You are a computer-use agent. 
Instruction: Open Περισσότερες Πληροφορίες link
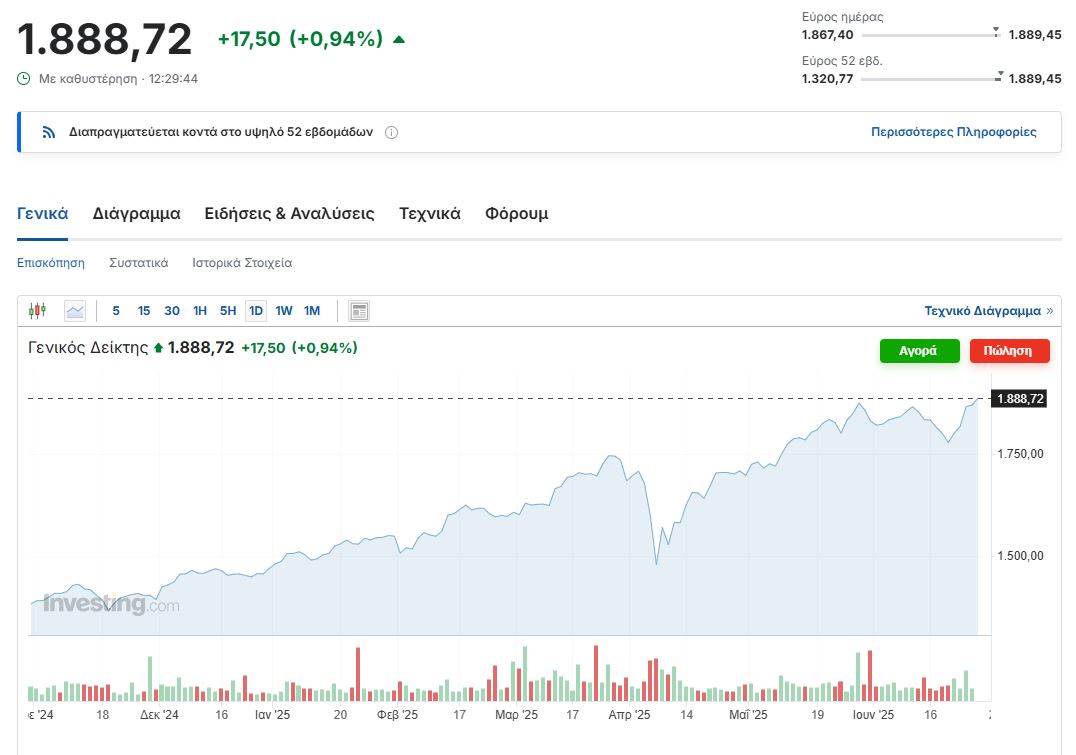953,132
